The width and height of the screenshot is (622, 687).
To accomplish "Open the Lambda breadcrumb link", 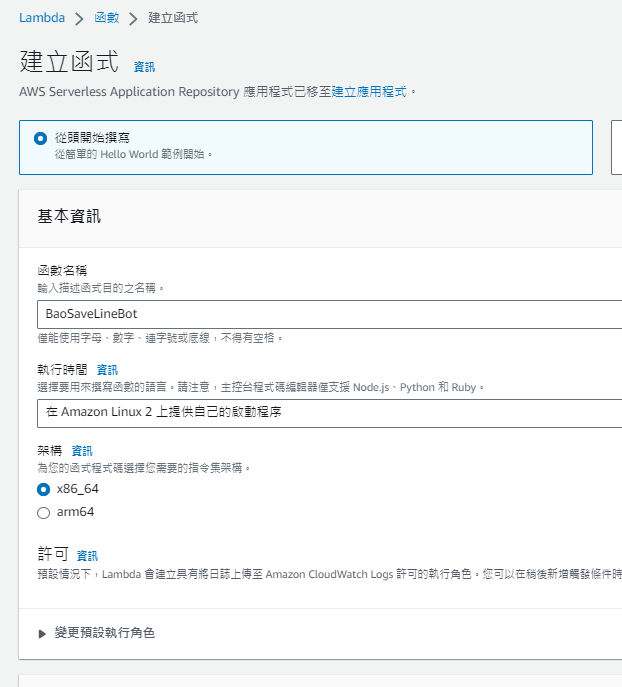I will pos(42,18).
